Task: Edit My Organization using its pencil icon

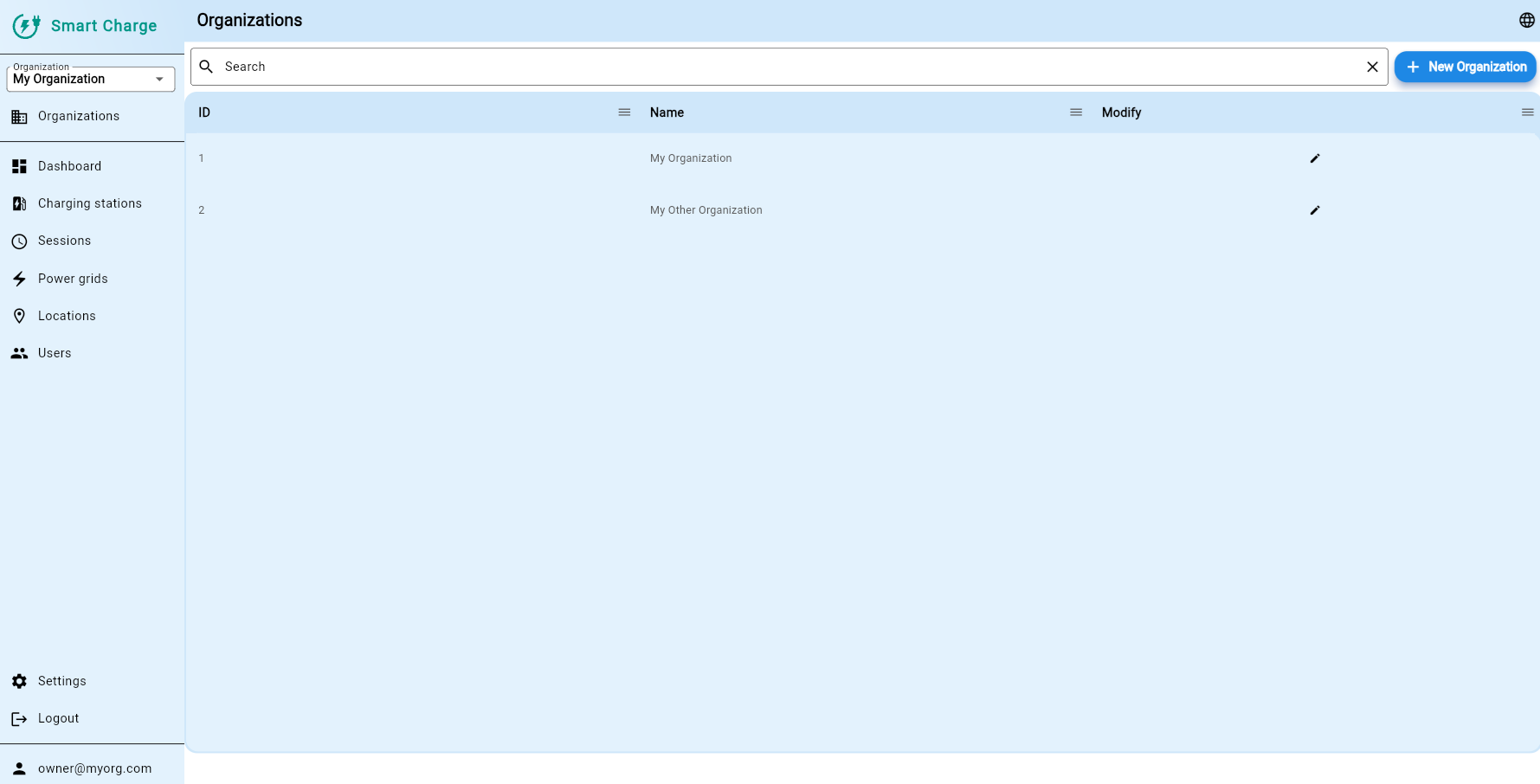Action: coord(1315,158)
